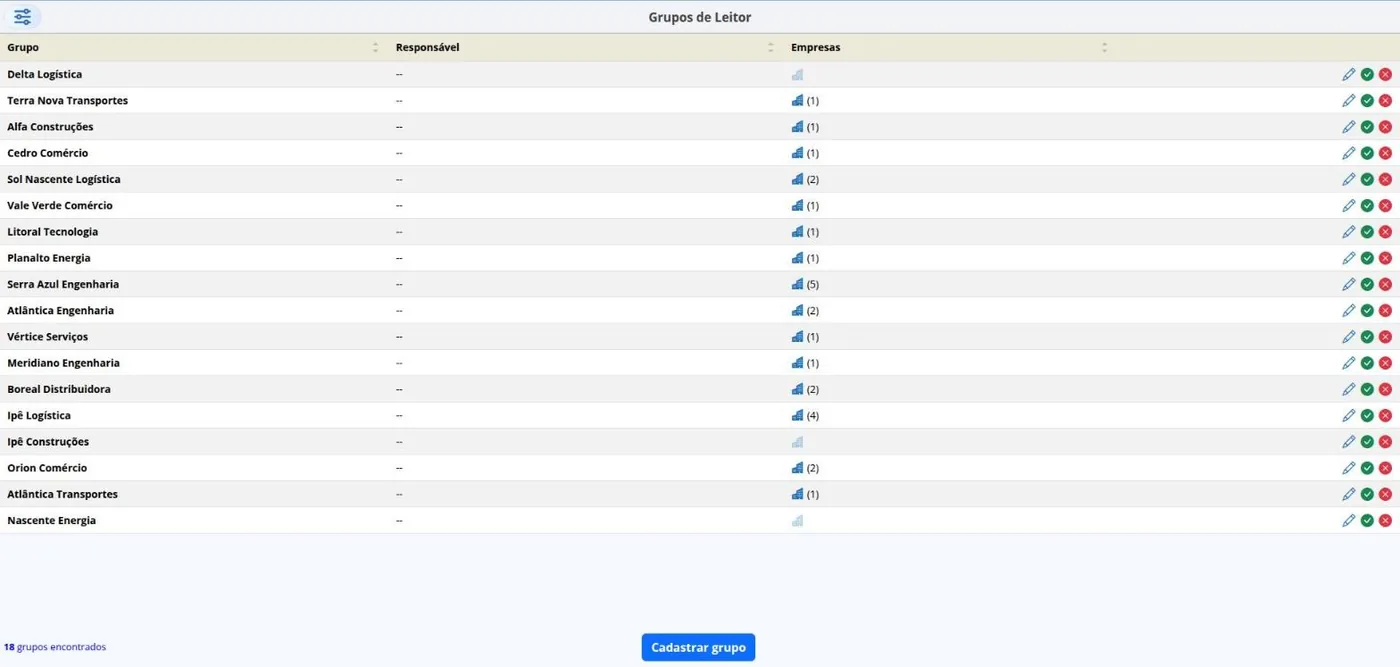This screenshot has width=1400, height=667.
Task: Click the red delete icon for Terra Nova Transportes
Action: coord(1385,100)
